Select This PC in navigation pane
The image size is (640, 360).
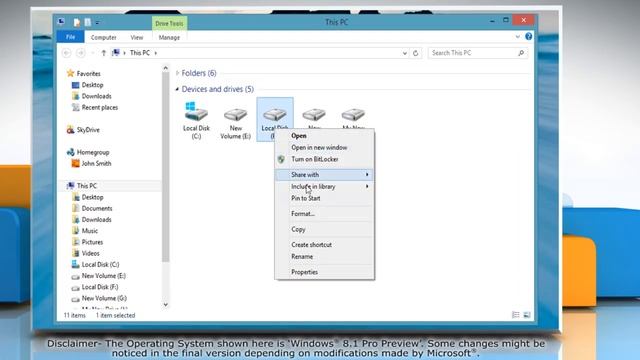87,186
